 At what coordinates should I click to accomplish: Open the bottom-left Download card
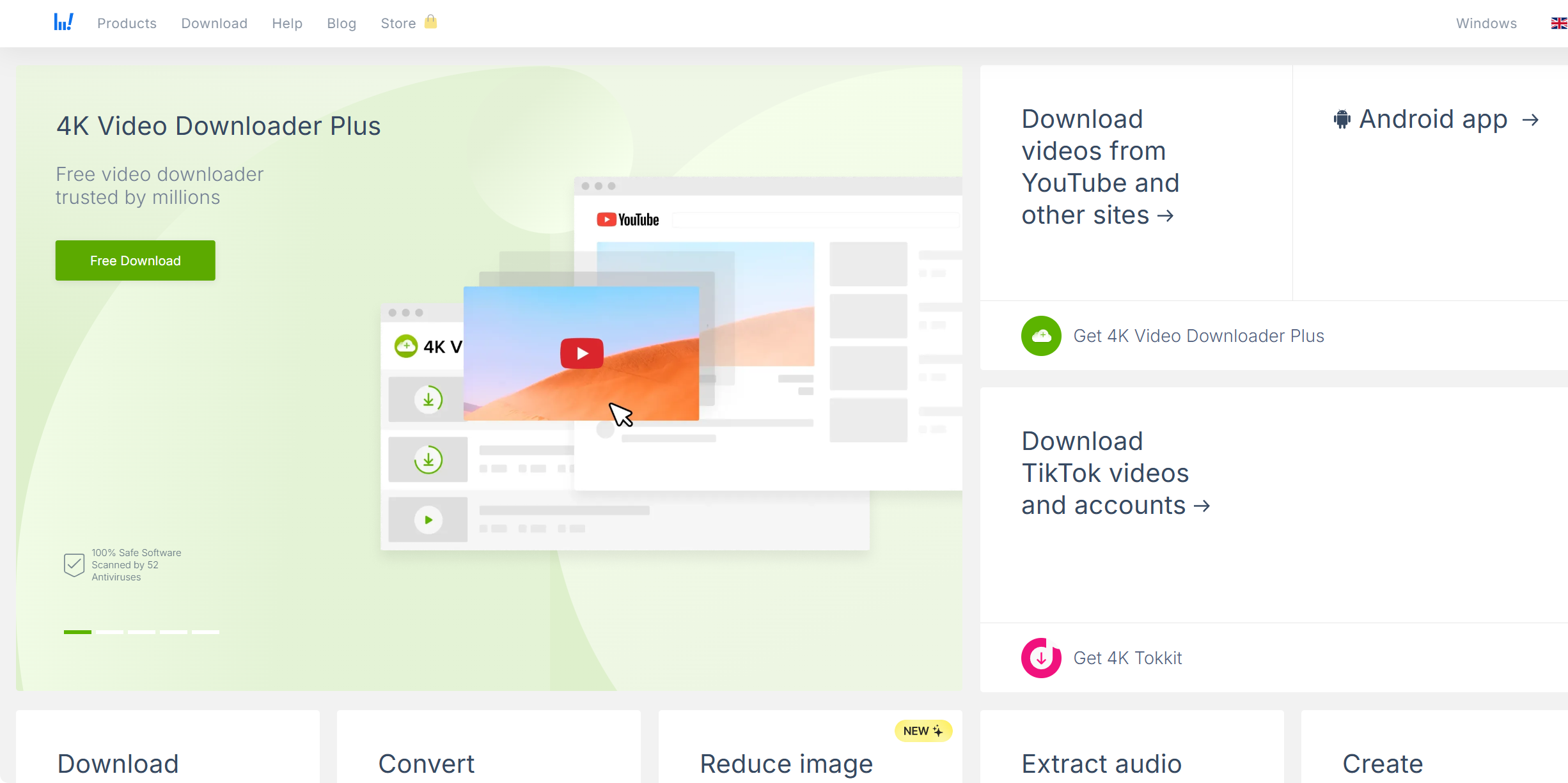pyautogui.click(x=168, y=747)
